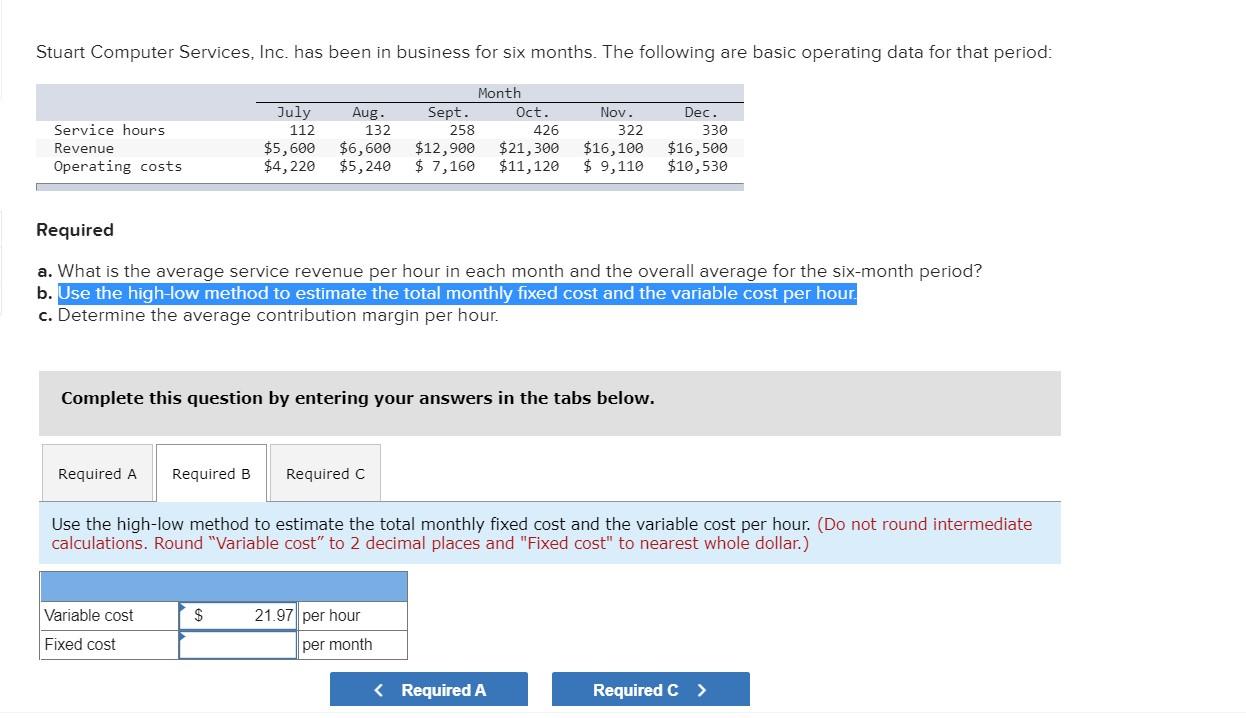Click the Fixed cost row label
This screenshot has height=718, width=1246.
(x=80, y=645)
